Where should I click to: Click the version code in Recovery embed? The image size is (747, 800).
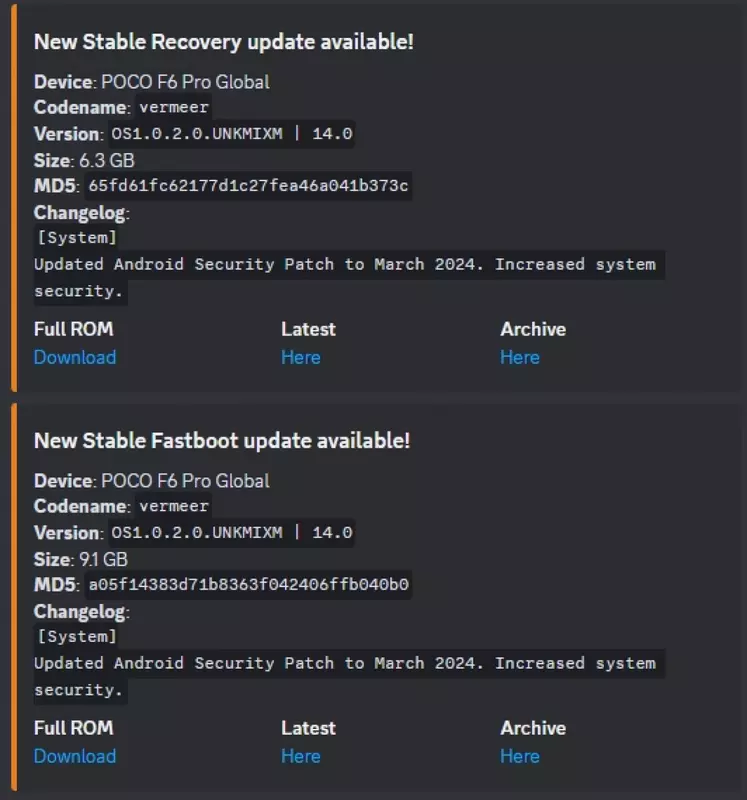point(231,134)
